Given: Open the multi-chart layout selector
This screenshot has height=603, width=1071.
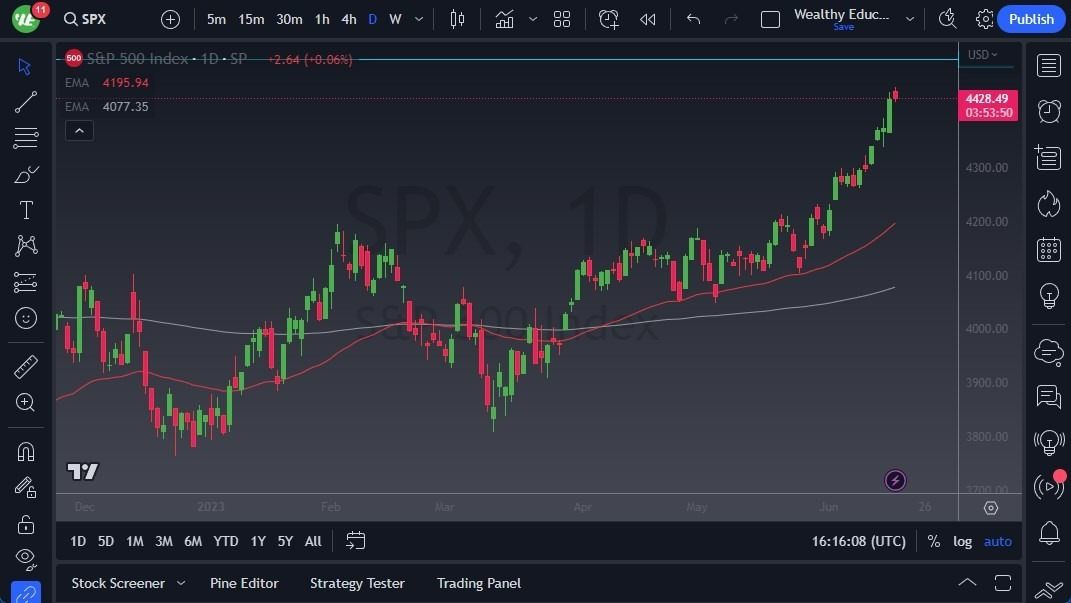Looking at the screenshot, I should pos(562,19).
